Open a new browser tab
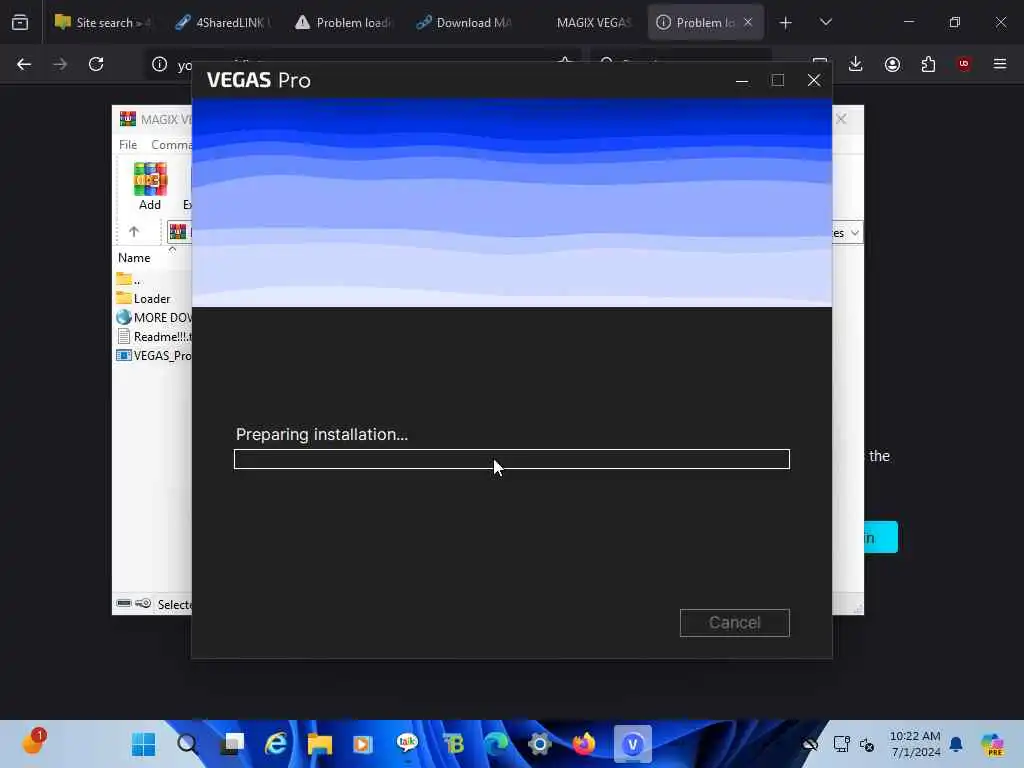Viewport: 1024px width, 768px height. pyautogui.click(x=786, y=23)
